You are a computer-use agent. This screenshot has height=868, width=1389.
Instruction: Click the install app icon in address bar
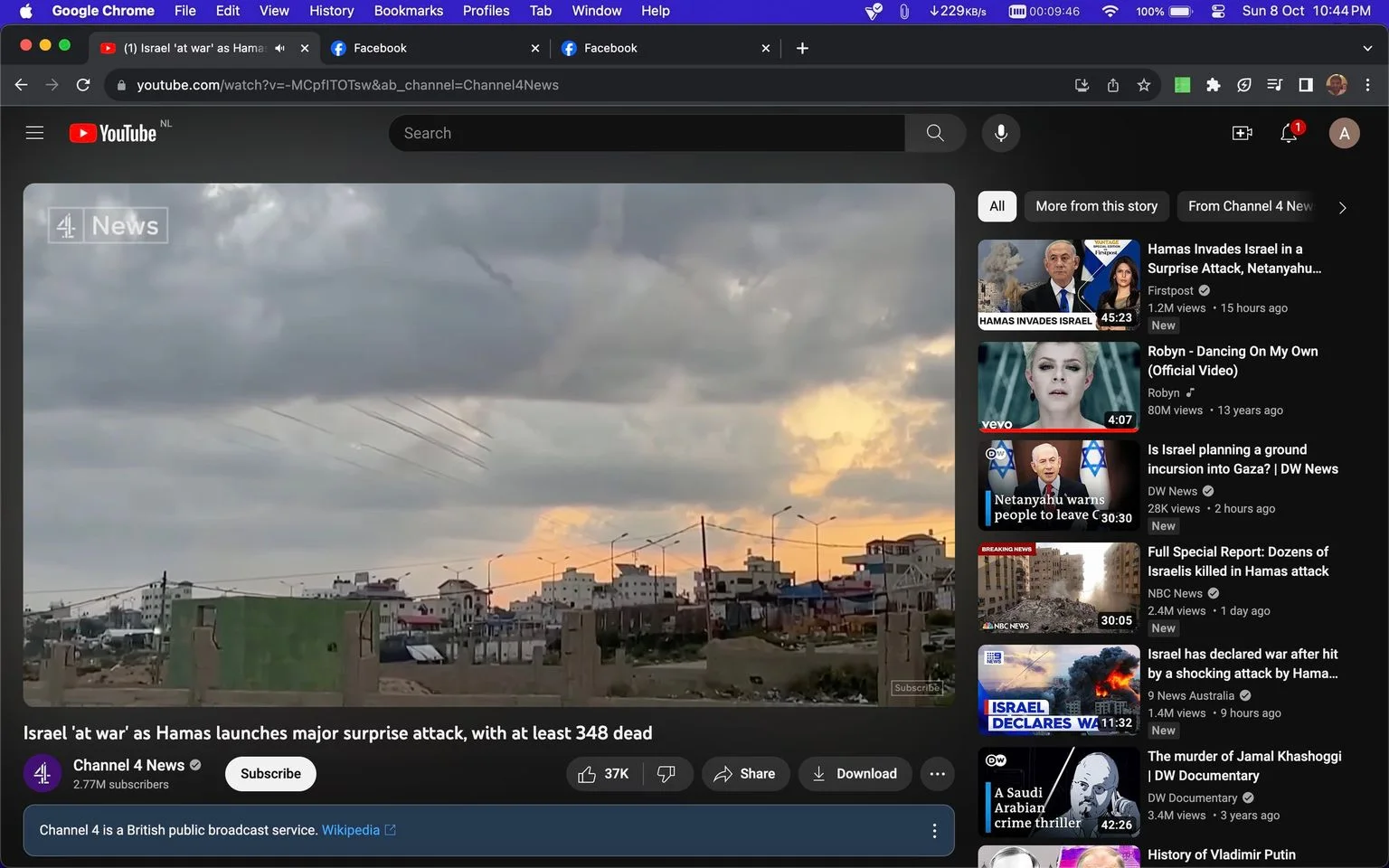[x=1082, y=85]
